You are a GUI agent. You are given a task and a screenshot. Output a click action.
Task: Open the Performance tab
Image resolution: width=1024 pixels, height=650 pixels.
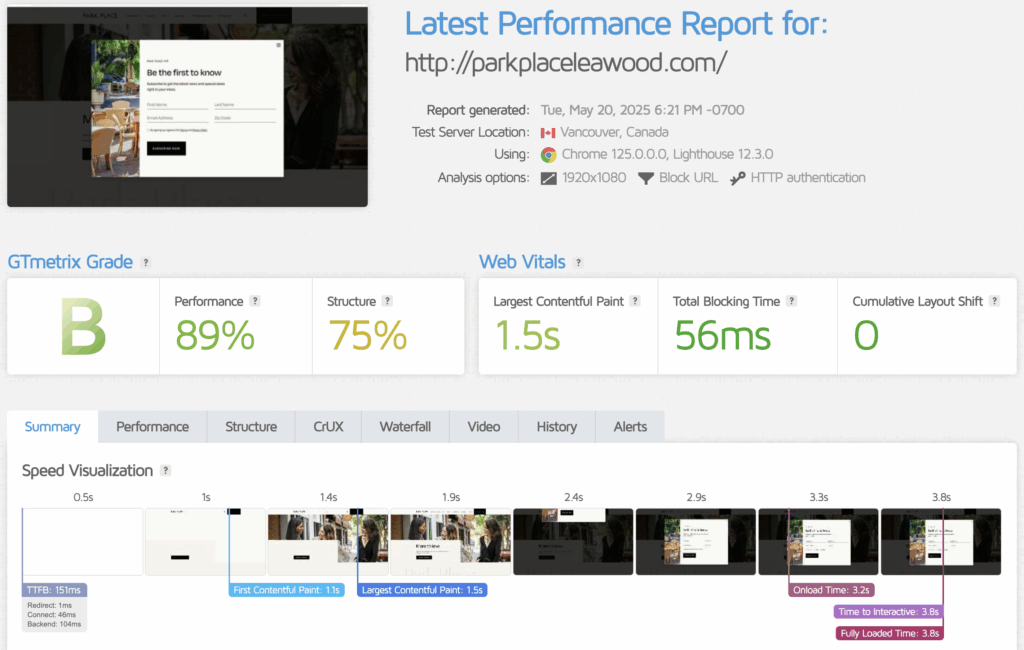pos(153,427)
